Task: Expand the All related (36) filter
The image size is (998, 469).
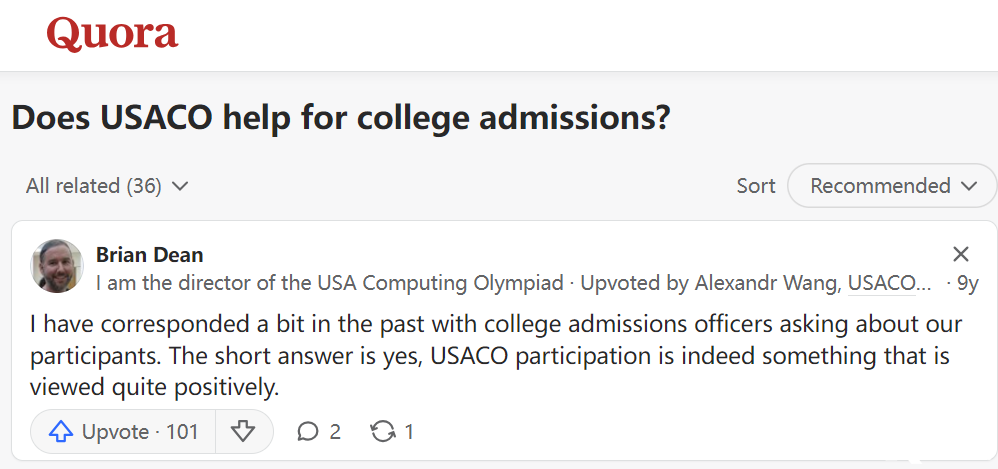Action: (x=107, y=186)
